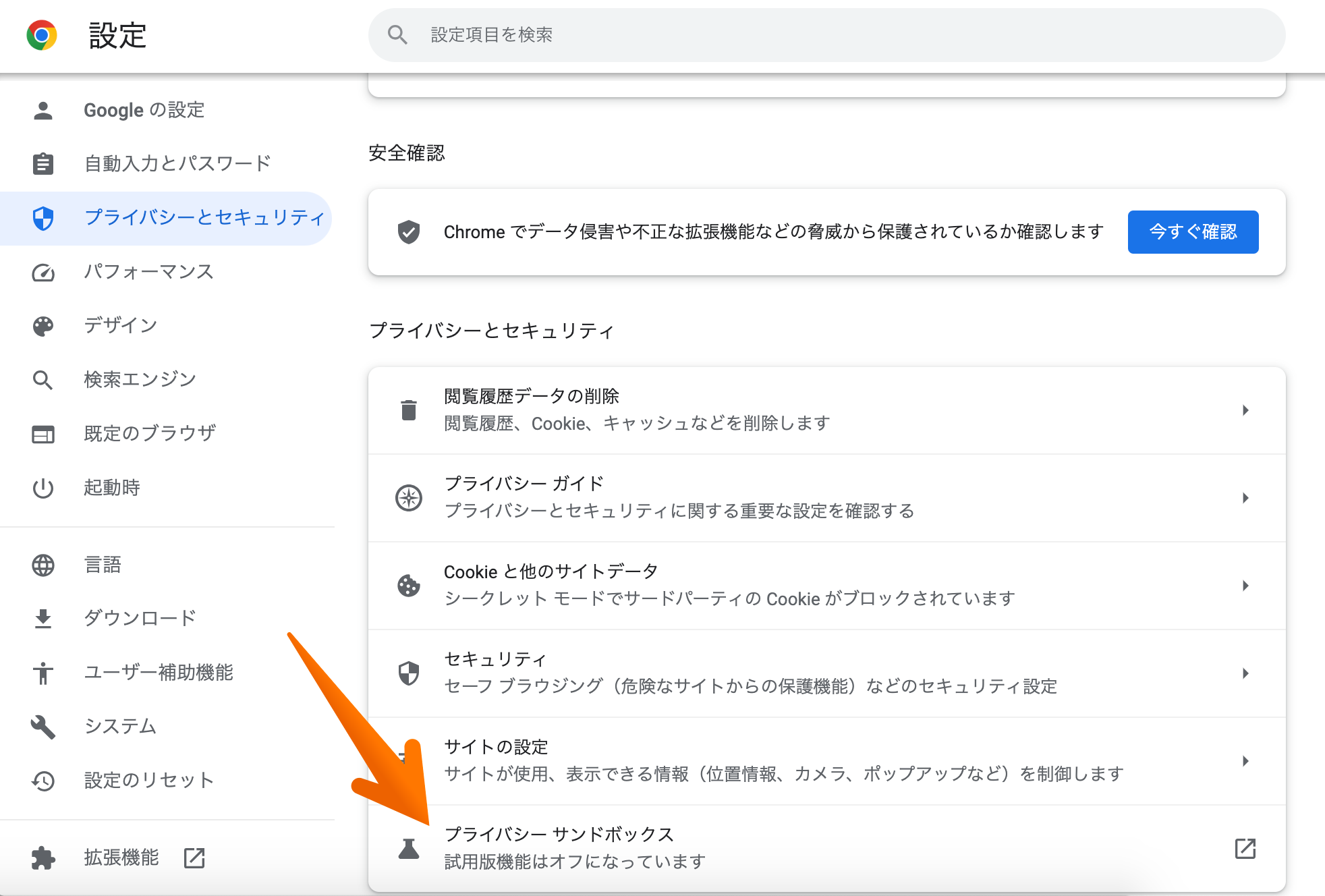Click the speedometer icon for パフォーマンス
This screenshot has width=1325, height=896.
[x=43, y=272]
